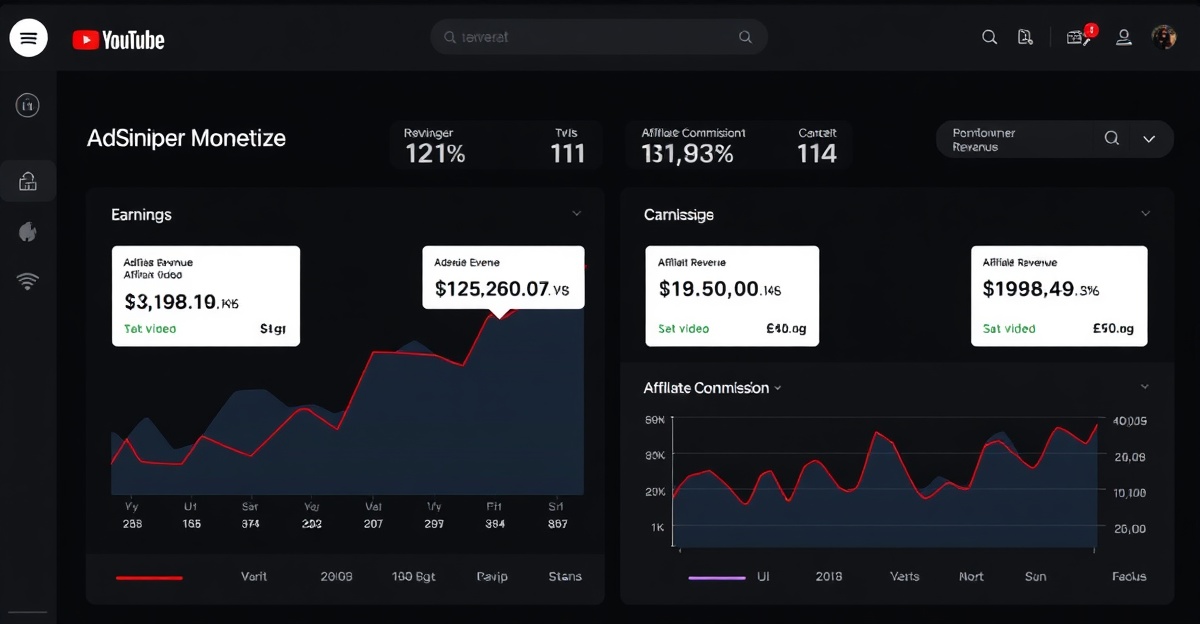Open the Affliate Commission dropdown

coord(712,388)
